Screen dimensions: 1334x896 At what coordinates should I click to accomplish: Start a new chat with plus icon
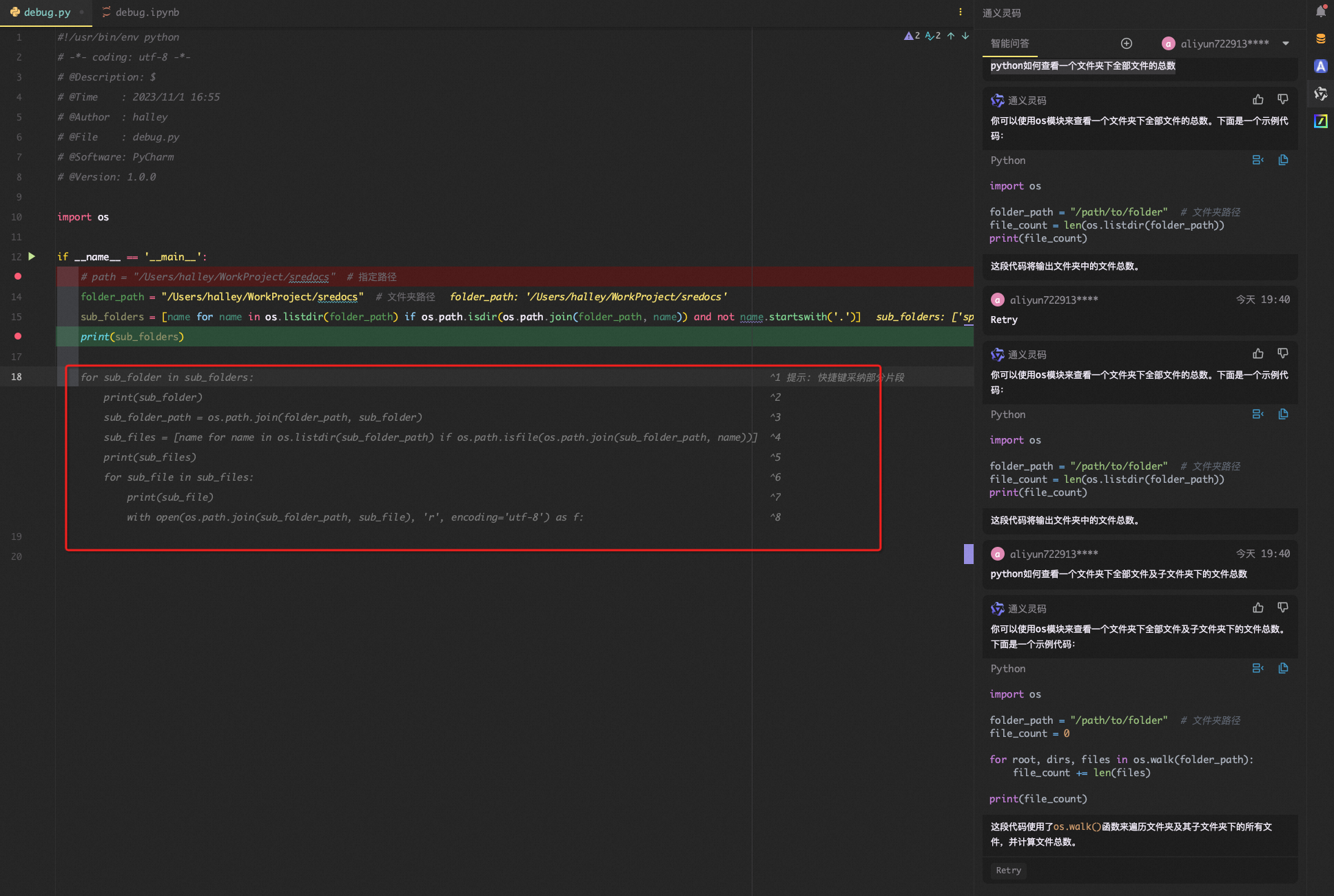pyautogui.click(x=1127, y=43)
